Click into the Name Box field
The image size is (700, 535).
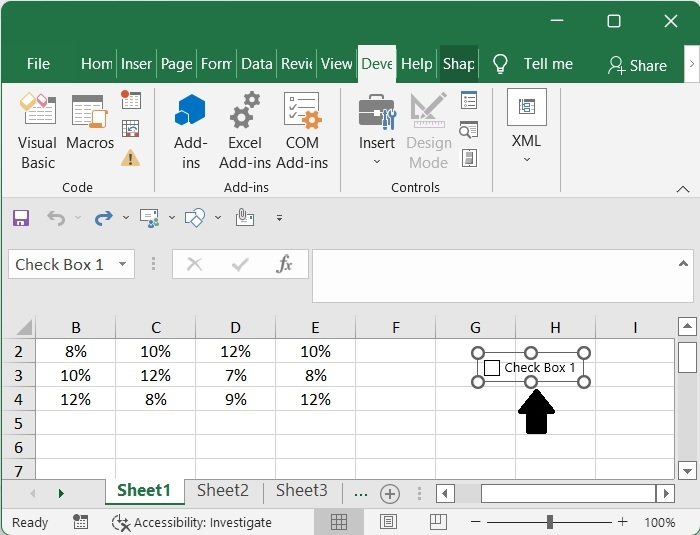point(62,264)
